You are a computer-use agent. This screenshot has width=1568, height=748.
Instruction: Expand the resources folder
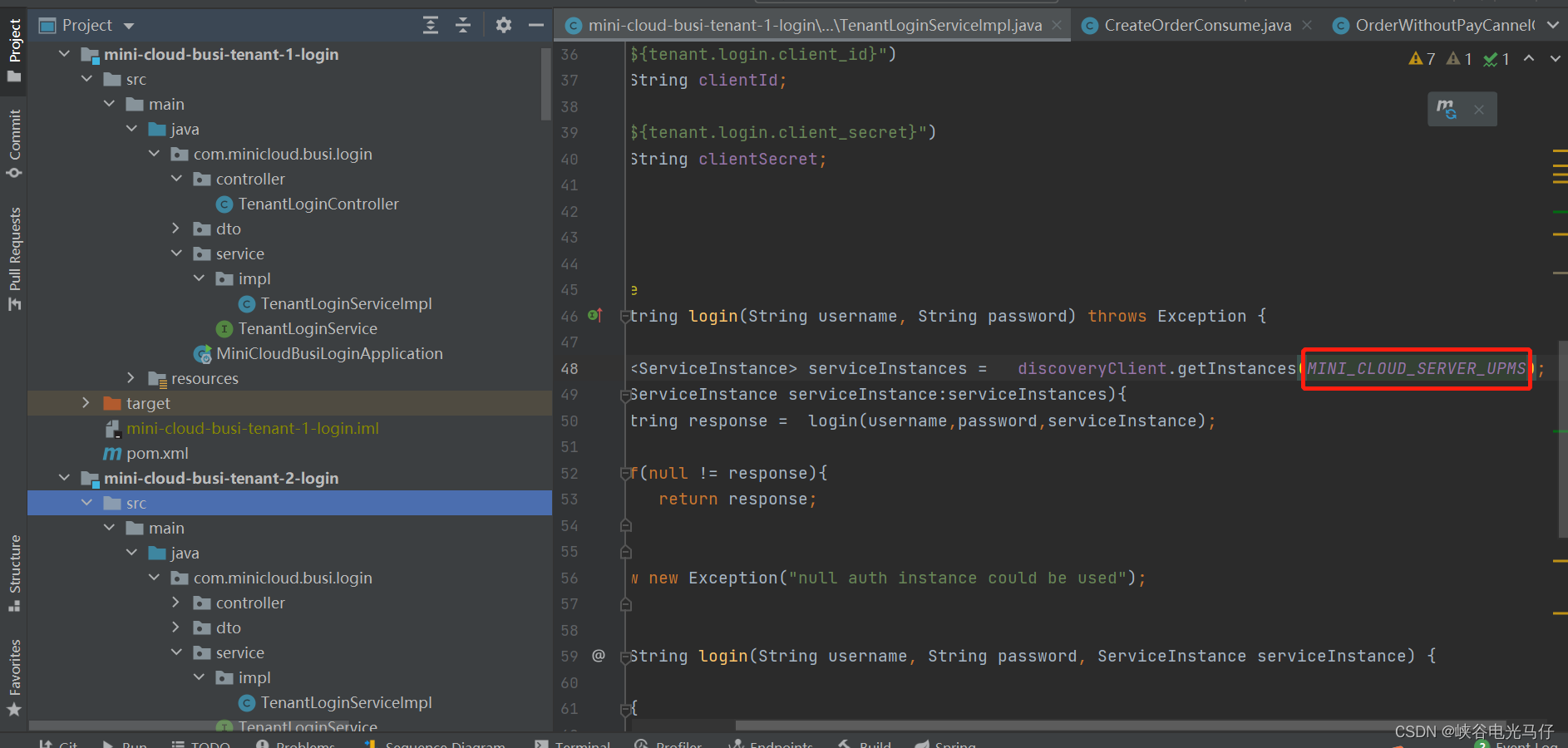(x=131, y=378)
